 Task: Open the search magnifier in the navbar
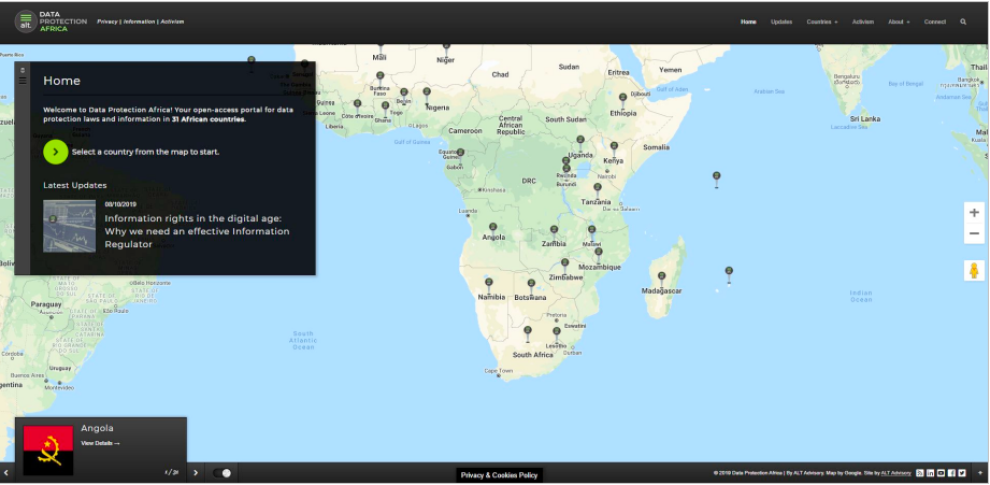click(963, 21)
